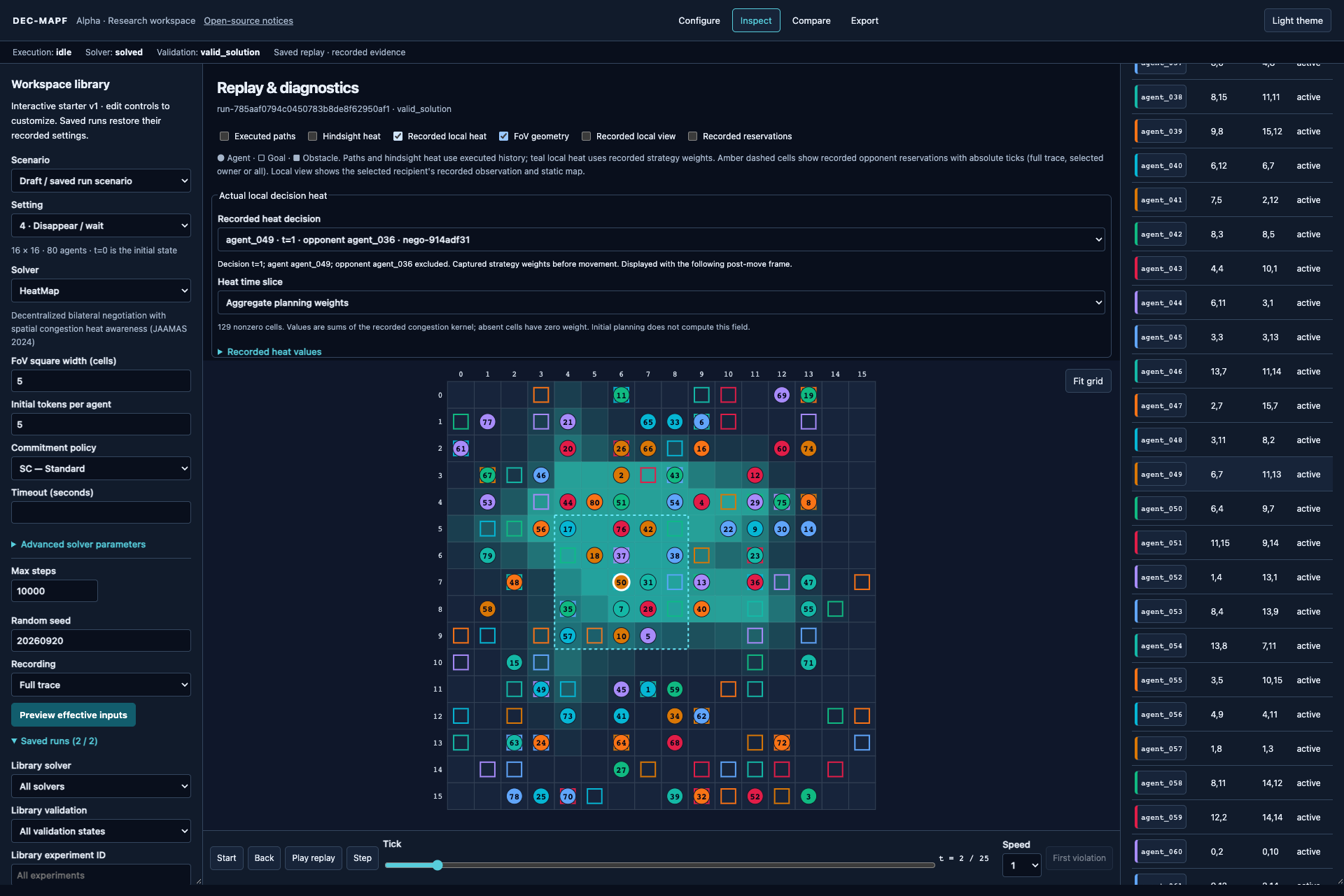This screenshot has height=896, width=1344.
Task: Click agent 27 green marker
Action: (x=621, y=769)
